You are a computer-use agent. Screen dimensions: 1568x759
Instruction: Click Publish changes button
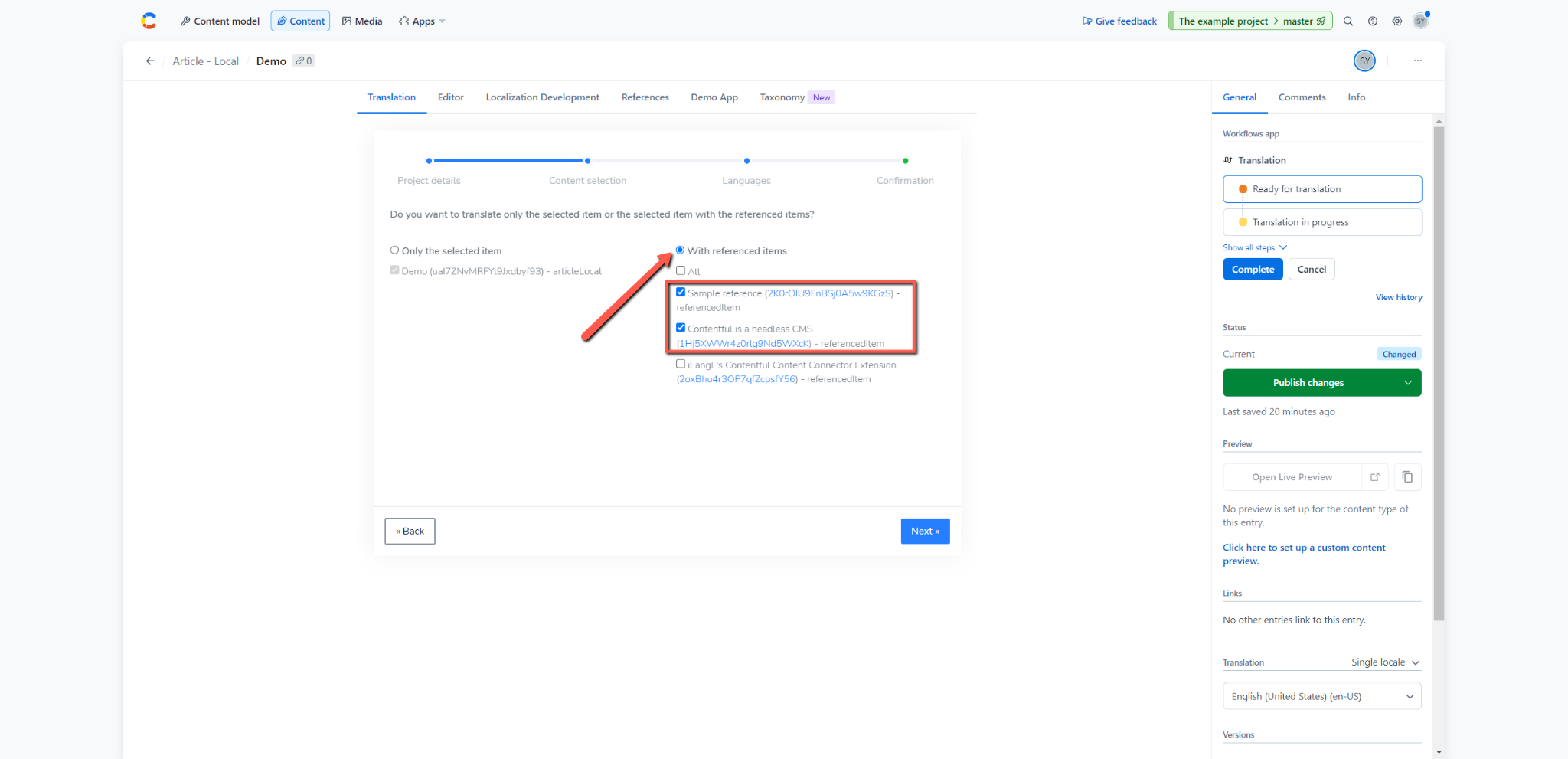[x=1308, y=383]
